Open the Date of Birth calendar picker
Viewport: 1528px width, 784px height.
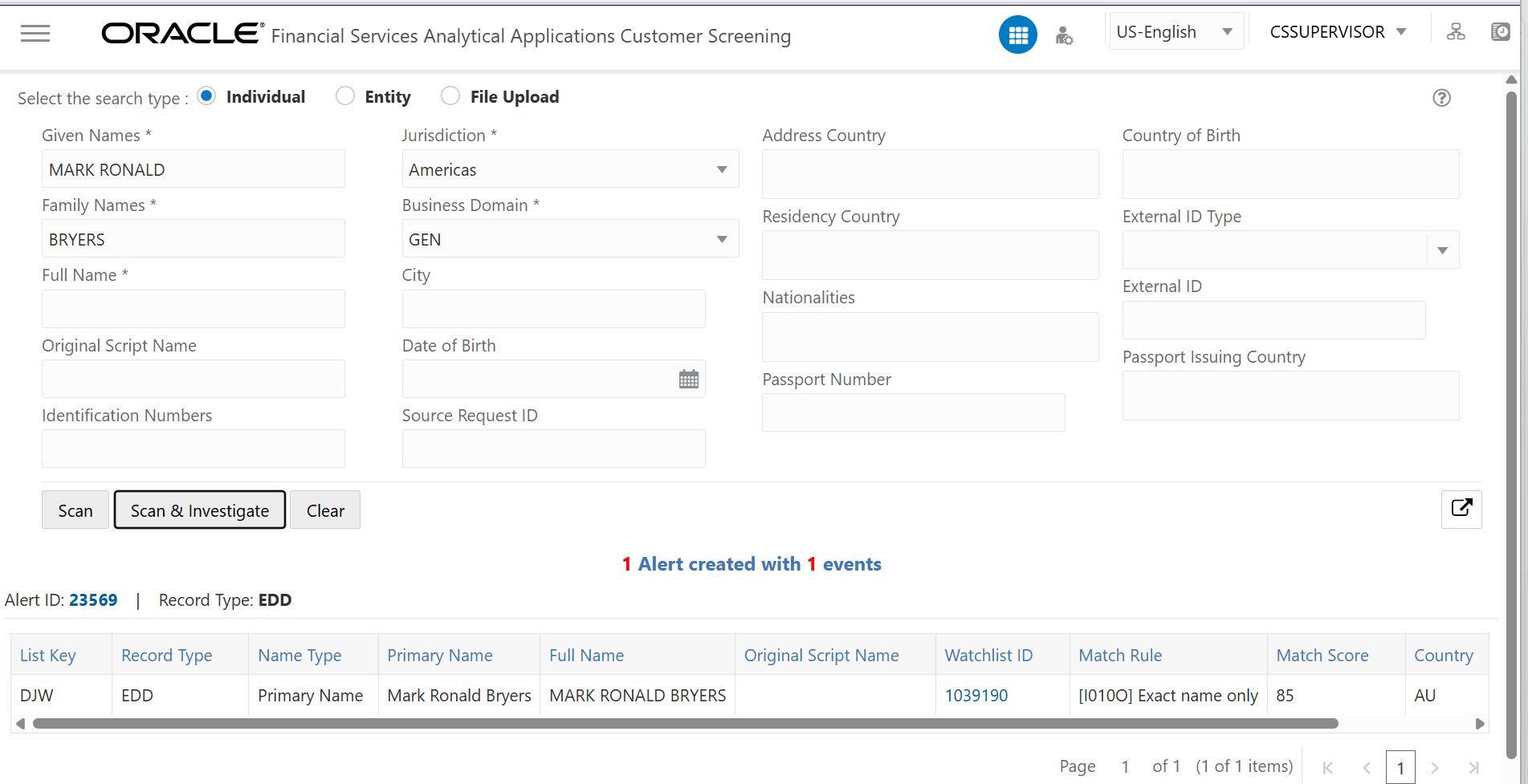689,380
